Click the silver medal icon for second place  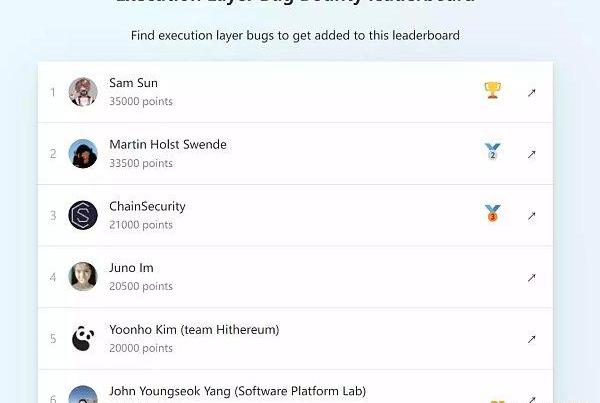pyautogui.click(x=492, y=151)
